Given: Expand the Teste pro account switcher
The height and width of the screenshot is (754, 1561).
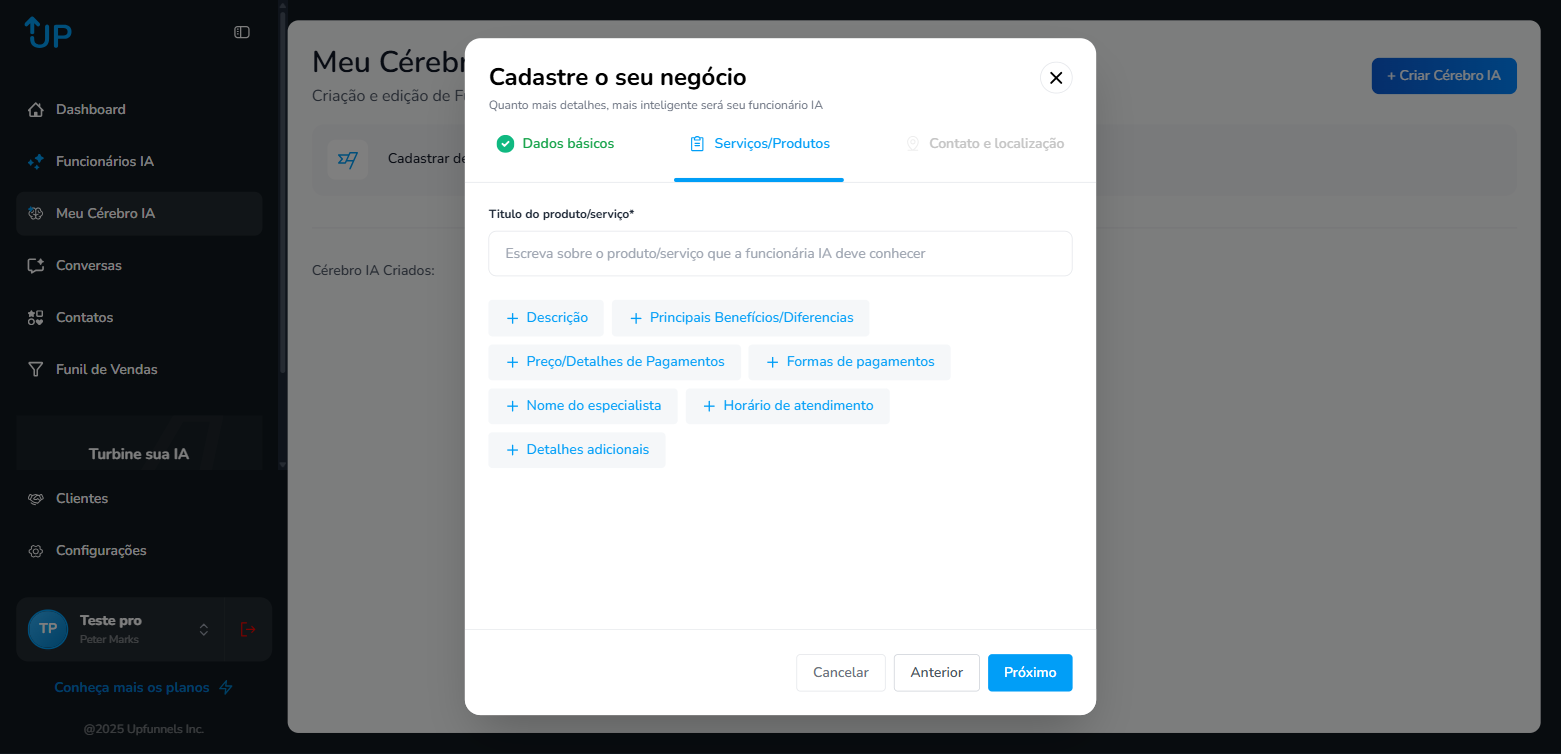Looking at the screenshot, I should [204, 629].
